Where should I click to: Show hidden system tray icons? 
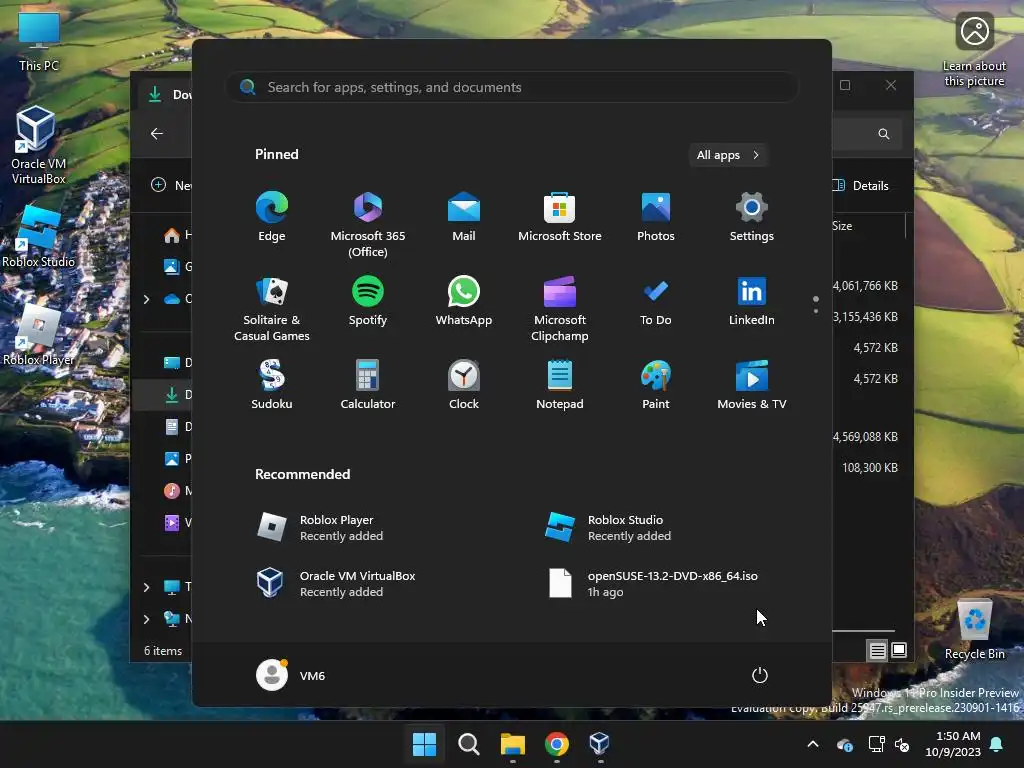point(813,744)
